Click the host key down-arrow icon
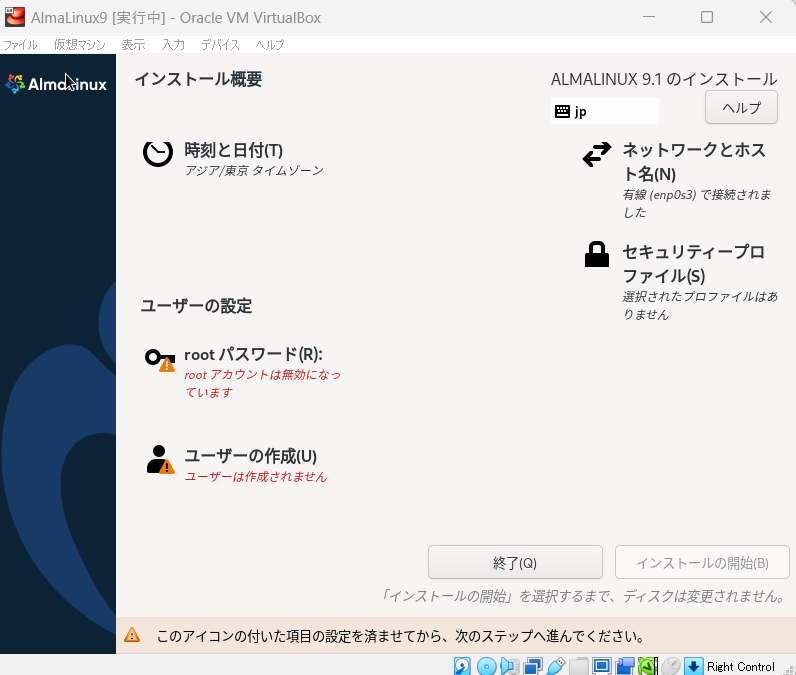The image size is (796, 675). point(693,666)
